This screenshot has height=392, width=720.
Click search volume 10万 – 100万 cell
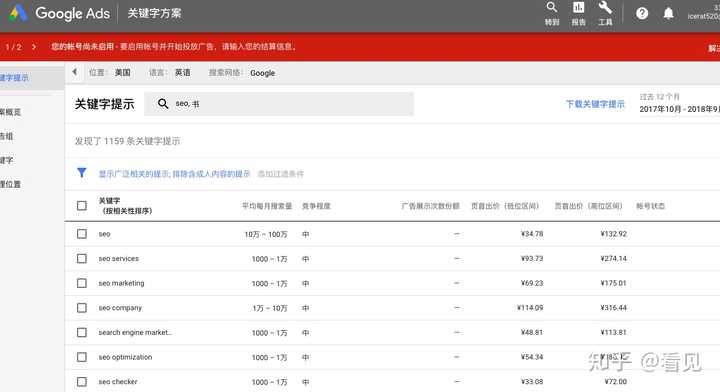click(x=266, y=234)
